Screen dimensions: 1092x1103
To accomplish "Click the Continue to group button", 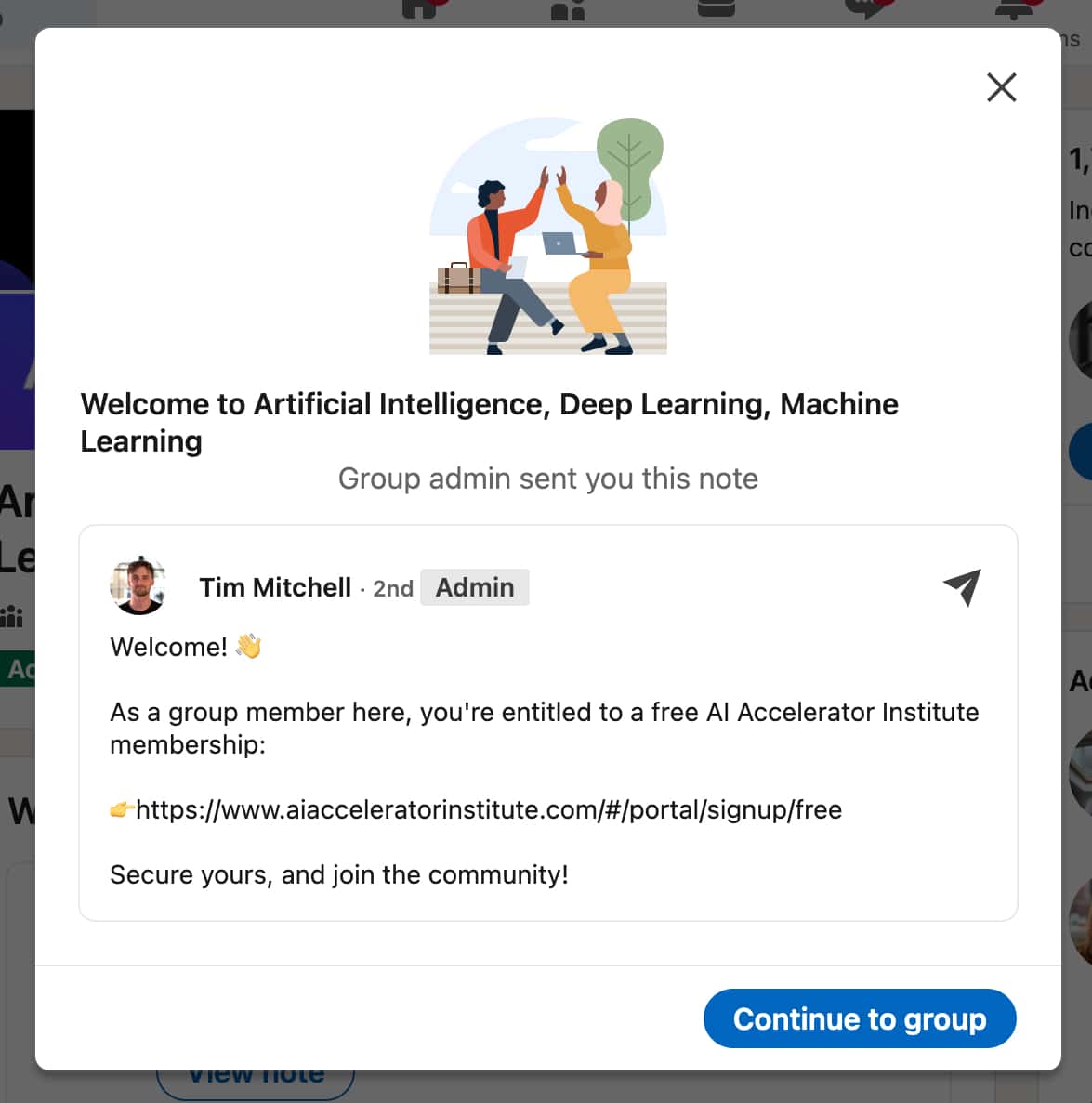I will (860, 1018).
